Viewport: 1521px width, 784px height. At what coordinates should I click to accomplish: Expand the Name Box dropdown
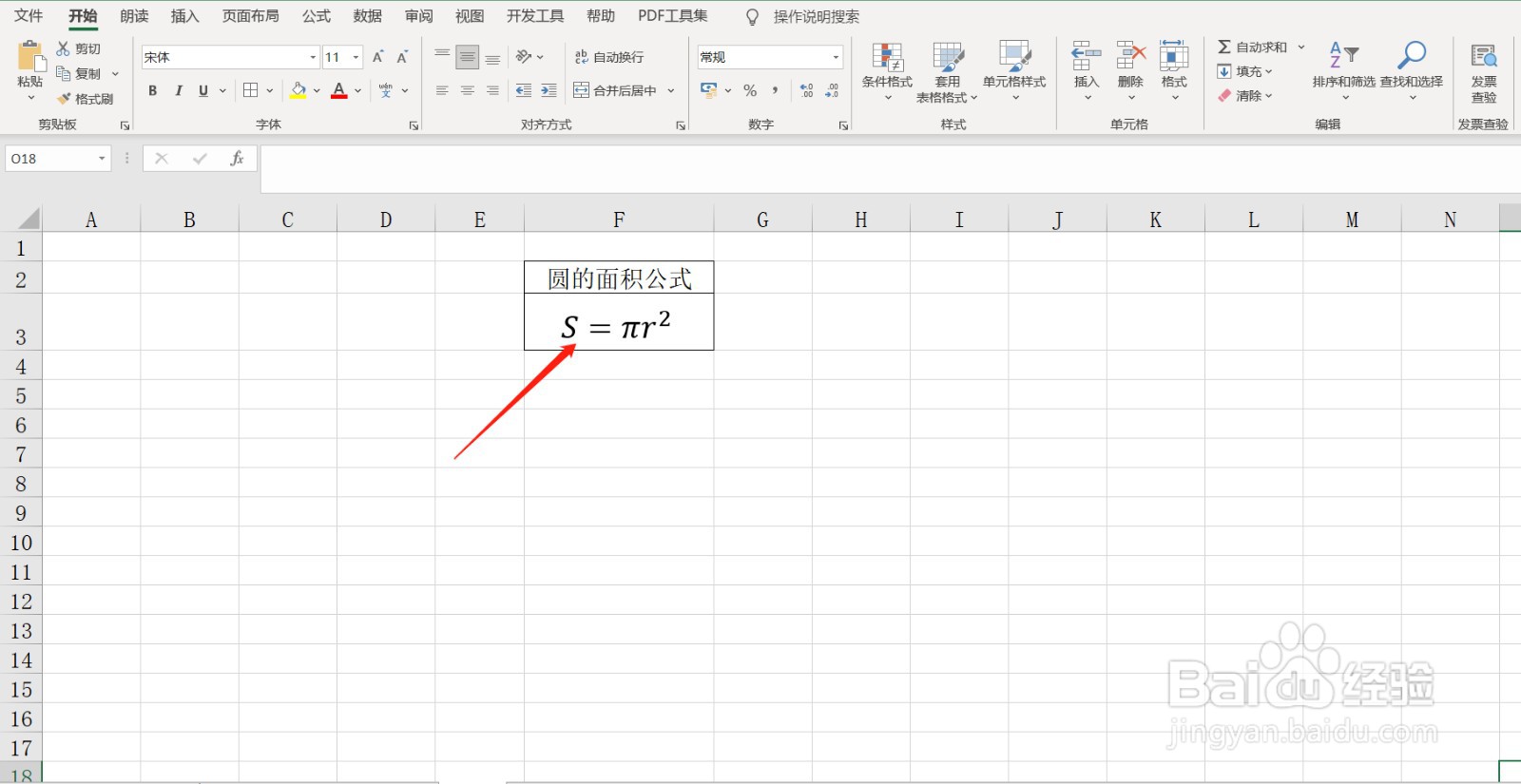pyautogui.click(x=102, y=159)
